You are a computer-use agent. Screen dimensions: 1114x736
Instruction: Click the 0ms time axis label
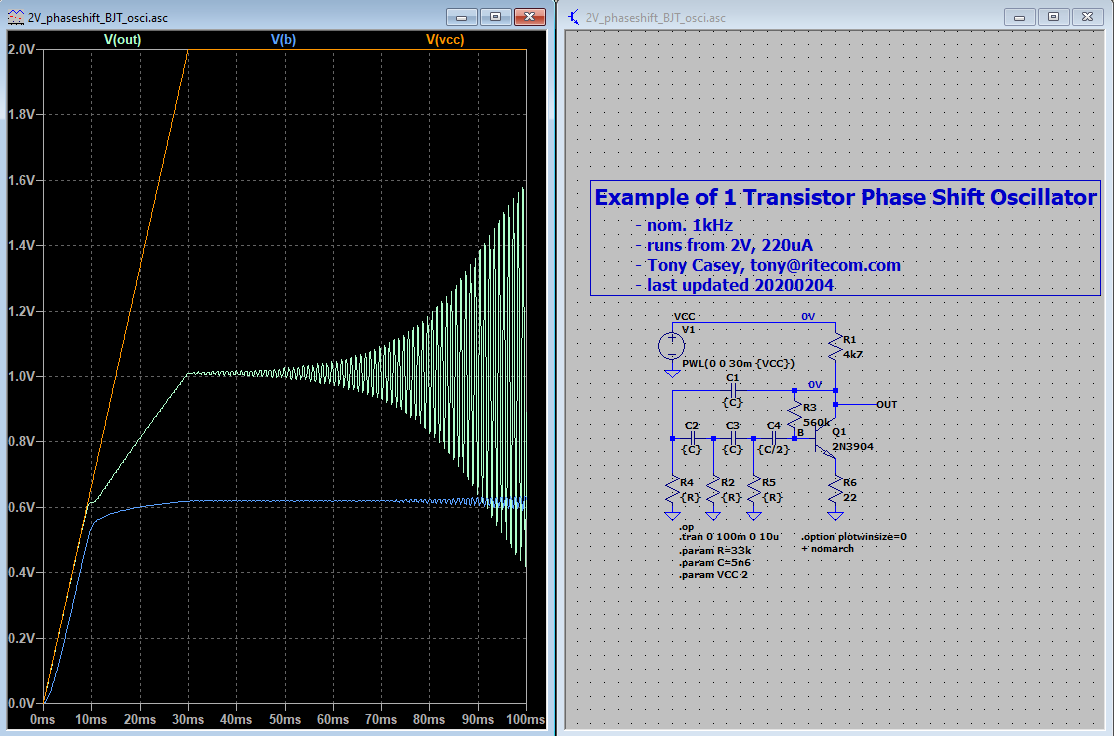(x=43, y=719)
